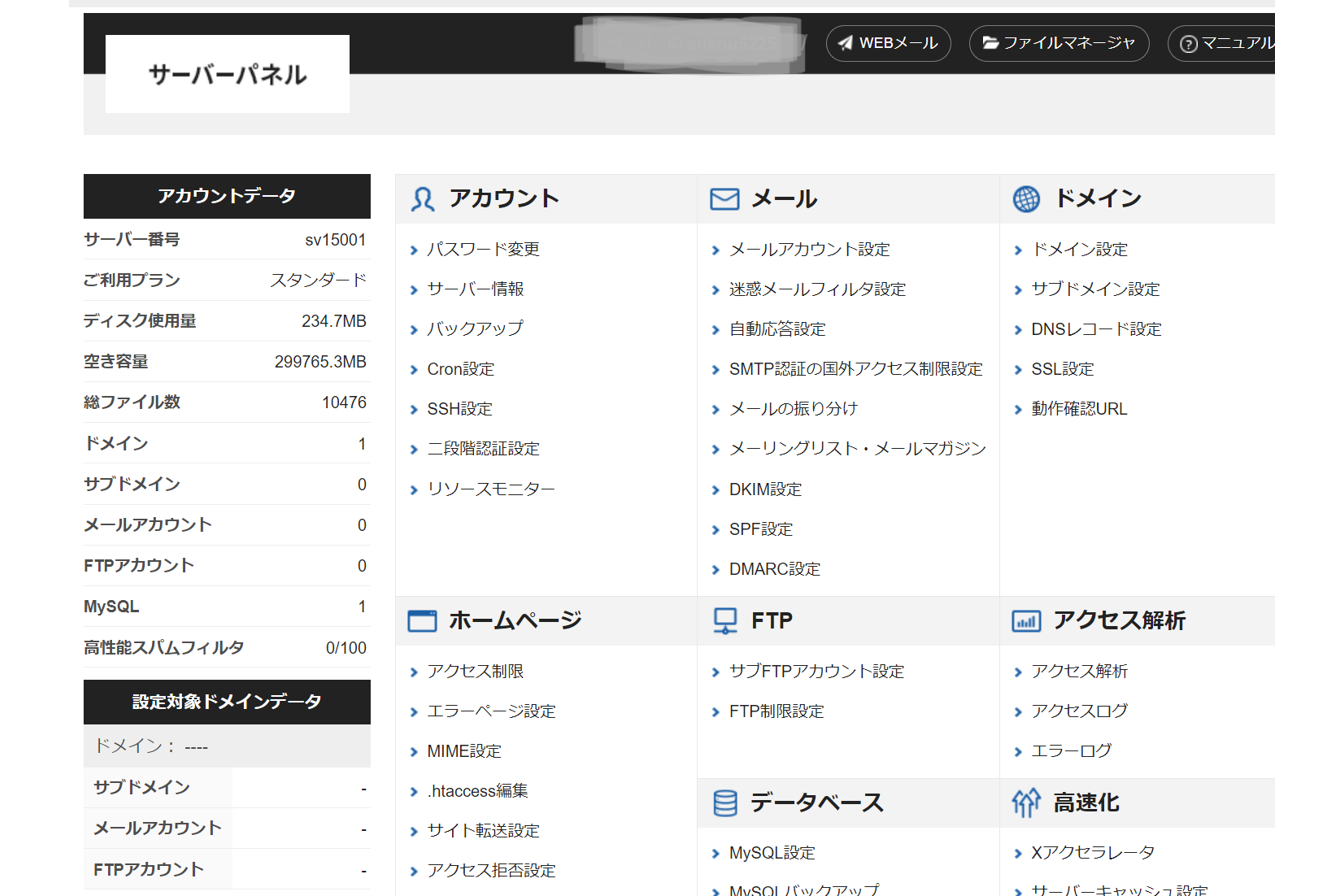Open the ファイルマネージャ button
1344x896 pixels.
pos(1058,43)
